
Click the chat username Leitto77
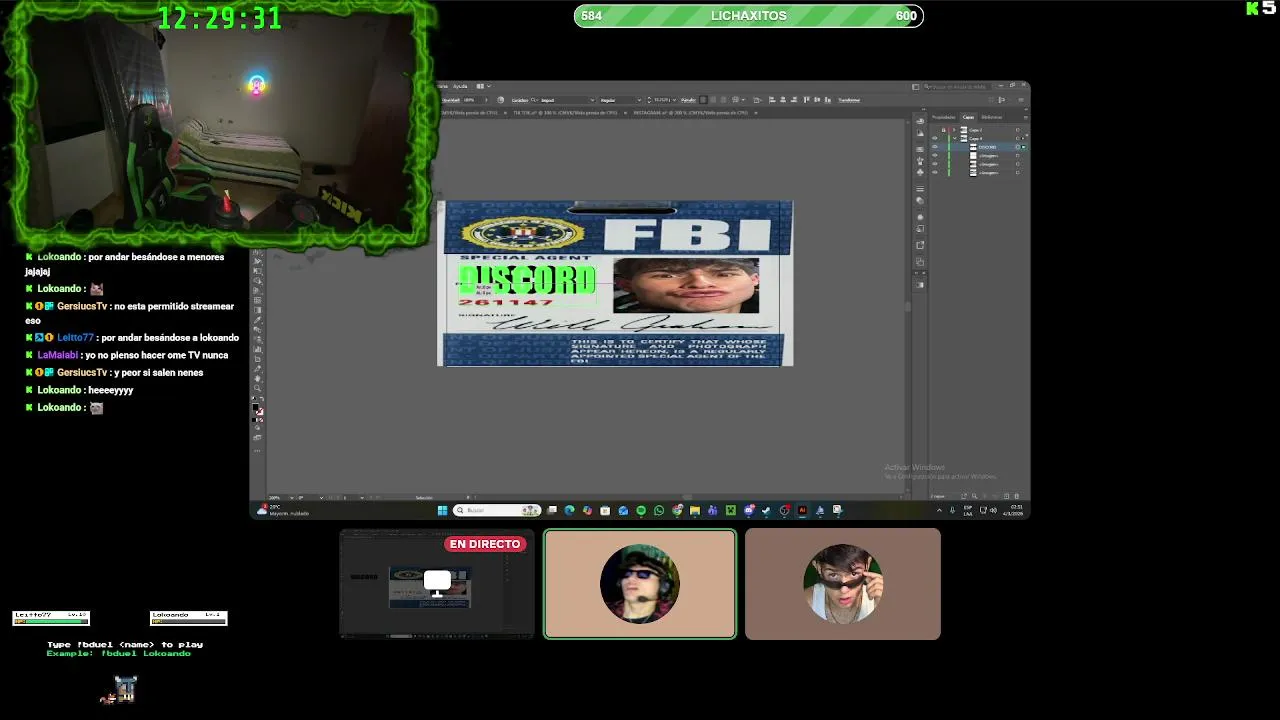click(75, 338)
